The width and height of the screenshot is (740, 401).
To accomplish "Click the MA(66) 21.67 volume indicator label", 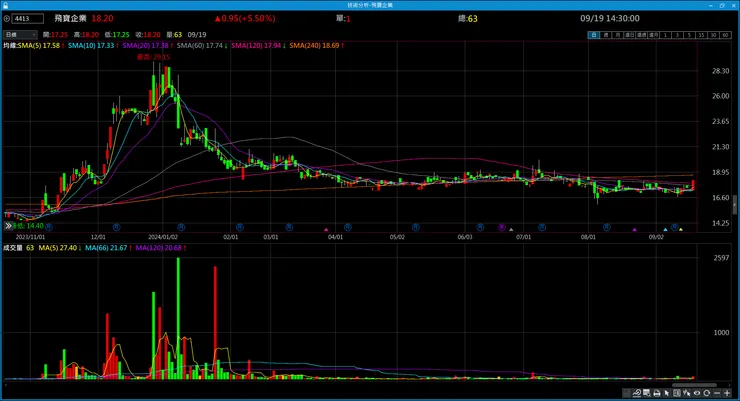I will 108,248.
